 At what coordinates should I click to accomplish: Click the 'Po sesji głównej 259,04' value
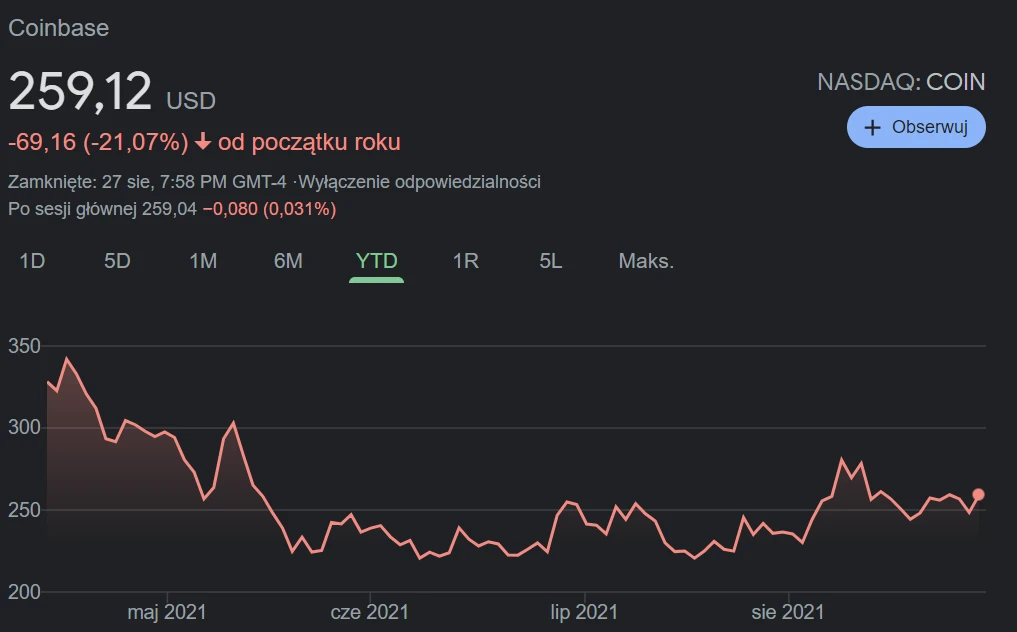(x=102, y=209)
